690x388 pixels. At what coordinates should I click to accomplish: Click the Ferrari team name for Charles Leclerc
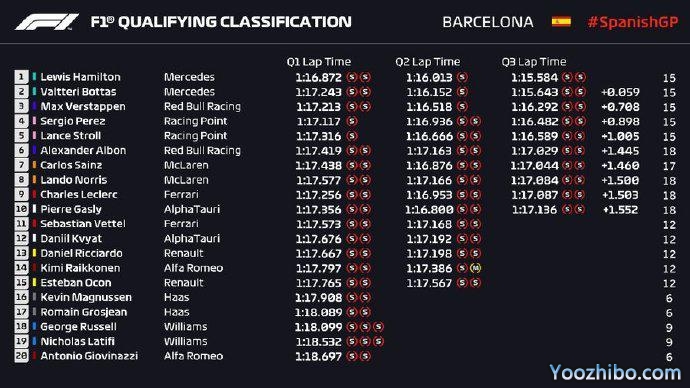click(x=181, y=194)
